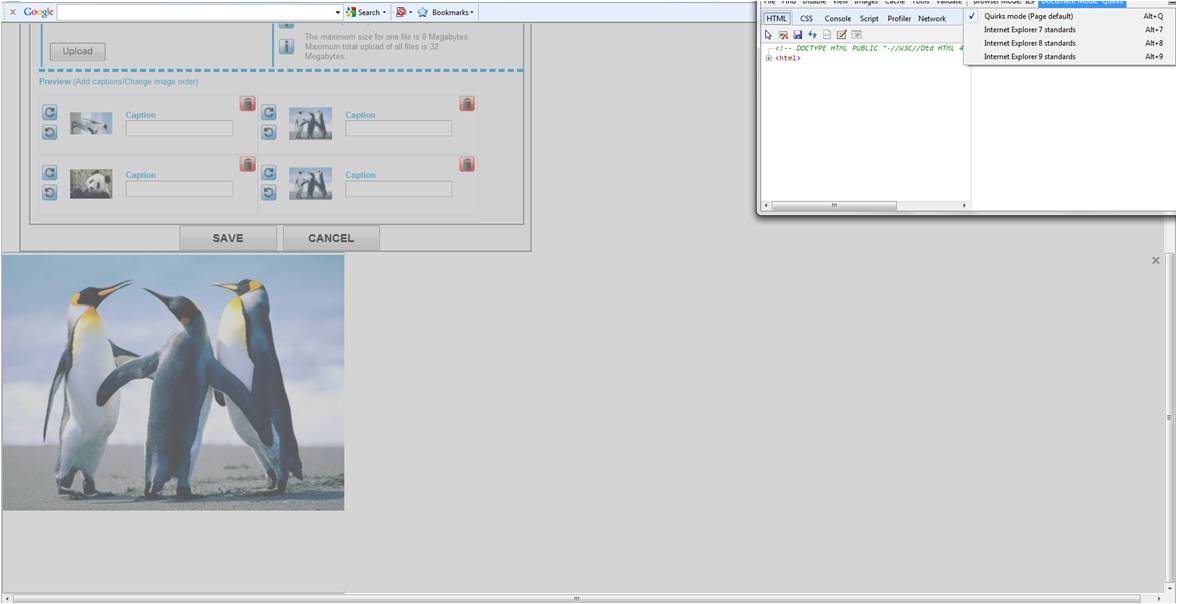Delete the lower penguins preview image
The height and width of the screenshot is (604, 1177).
pos(467,164)
